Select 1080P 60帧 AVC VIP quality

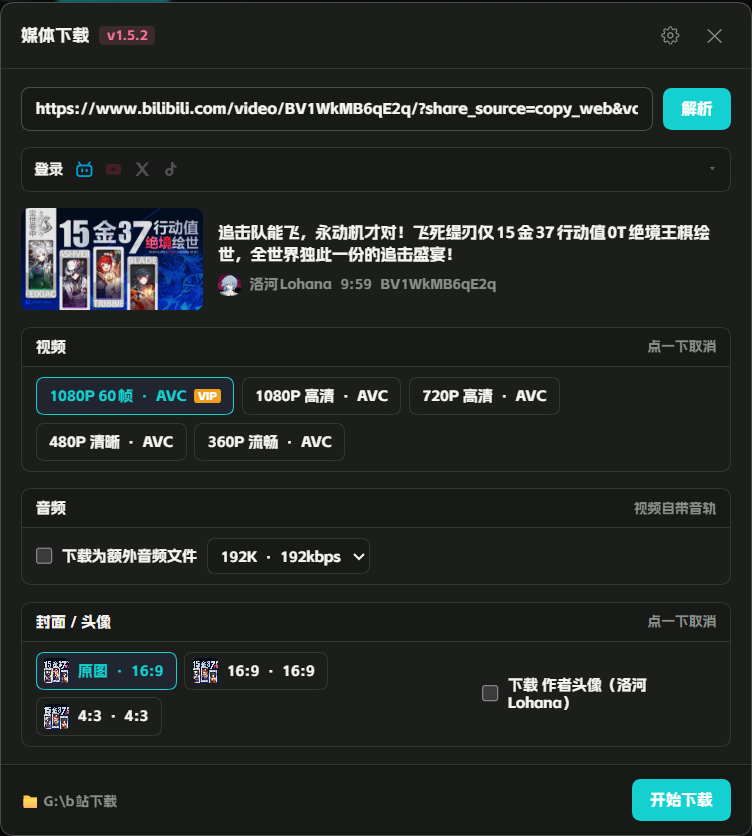[x=135, y=396]
